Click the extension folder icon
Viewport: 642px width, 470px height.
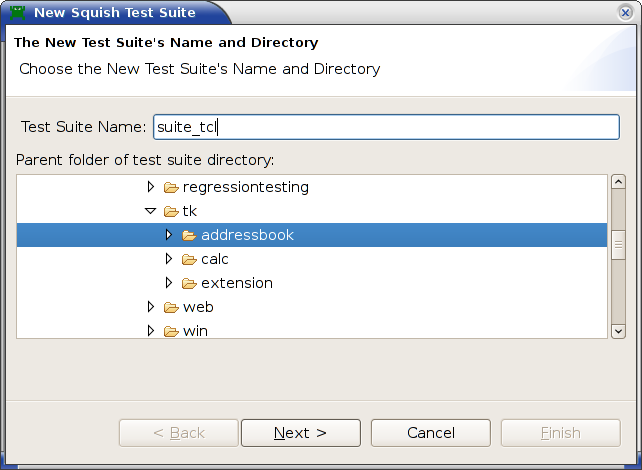coord(189,283)
